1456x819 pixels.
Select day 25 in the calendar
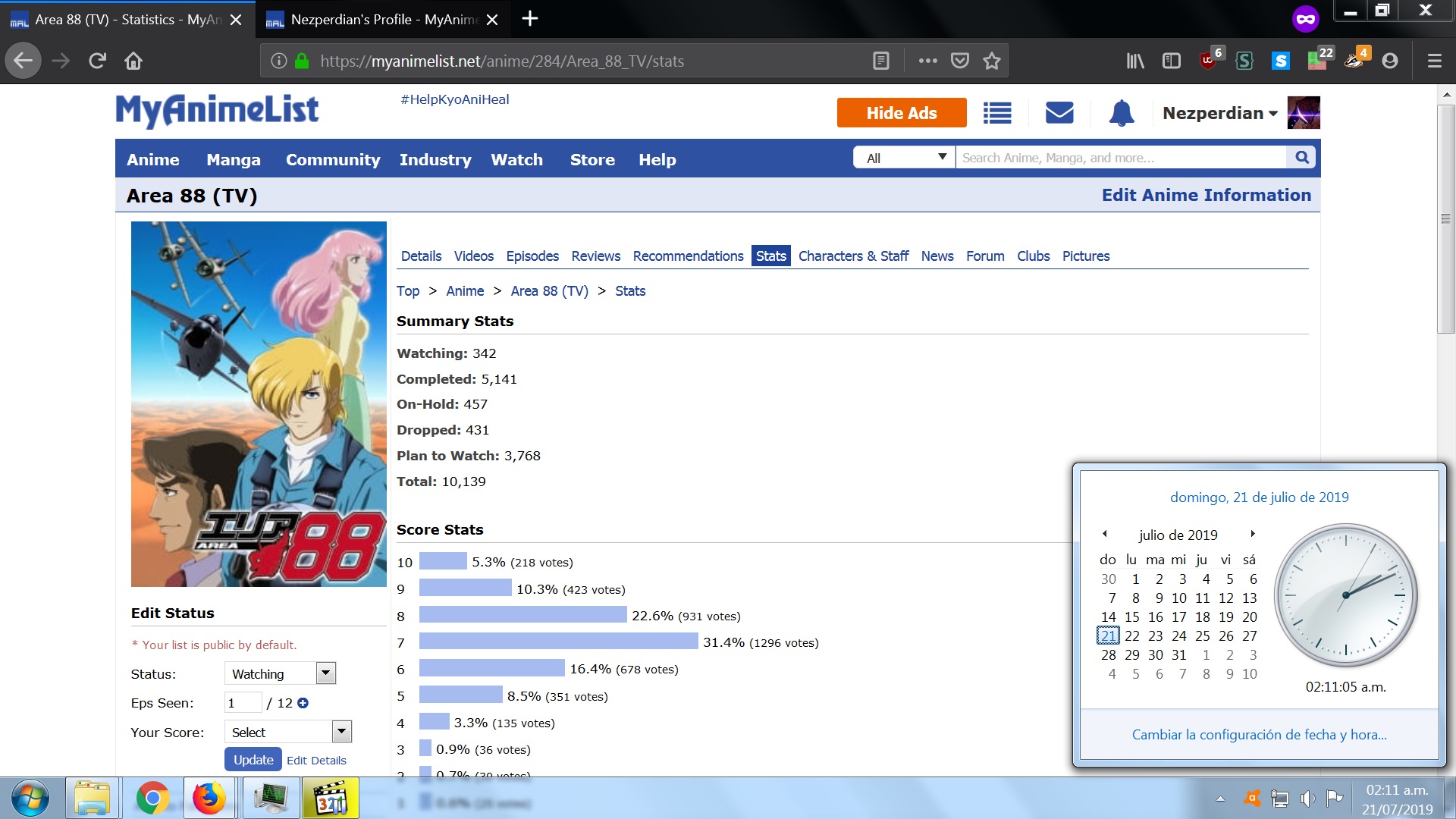[1203, 635]
